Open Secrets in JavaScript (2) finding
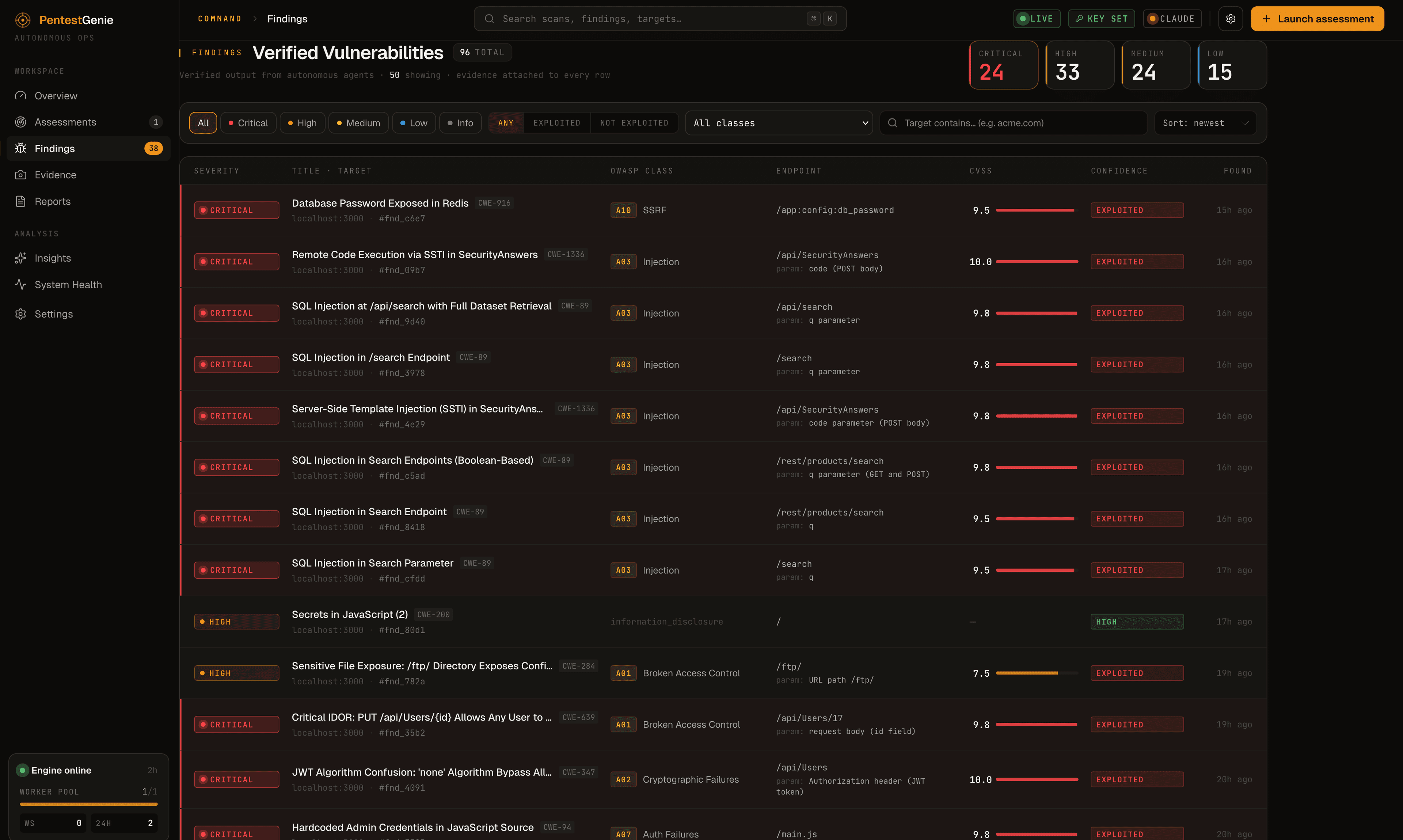 (x=723, y=622)
